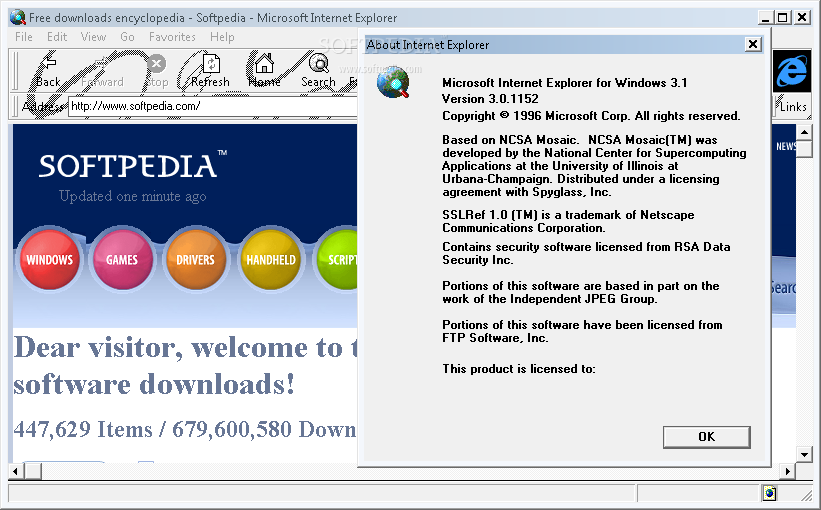Viewport: 821px width, 510px height.
Task: Click the SOFTPEDIA logo on page
Action: [132, 165]
